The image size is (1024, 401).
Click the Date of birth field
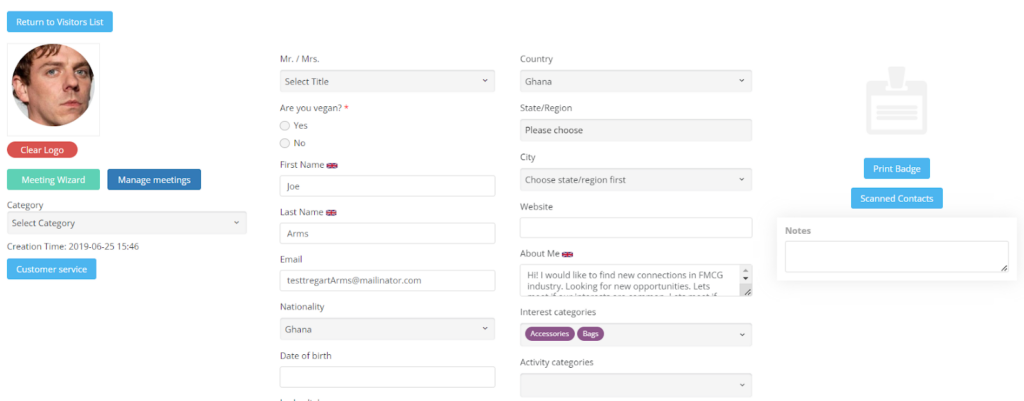pyautogui.click(x=387, y=377)
